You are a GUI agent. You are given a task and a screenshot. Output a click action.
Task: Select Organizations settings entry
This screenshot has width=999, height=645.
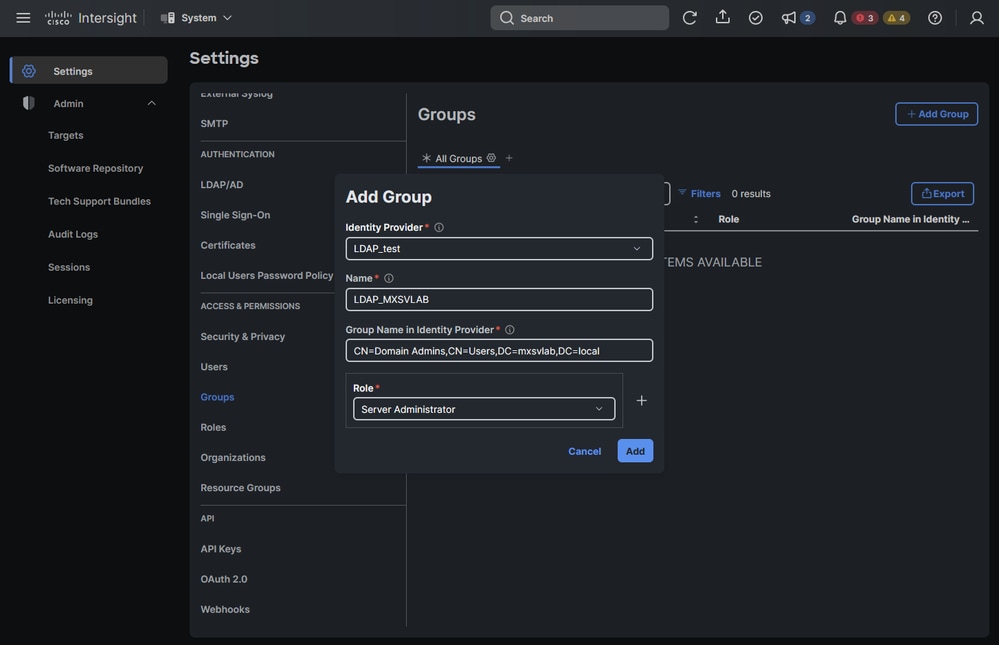coord(233,458)
